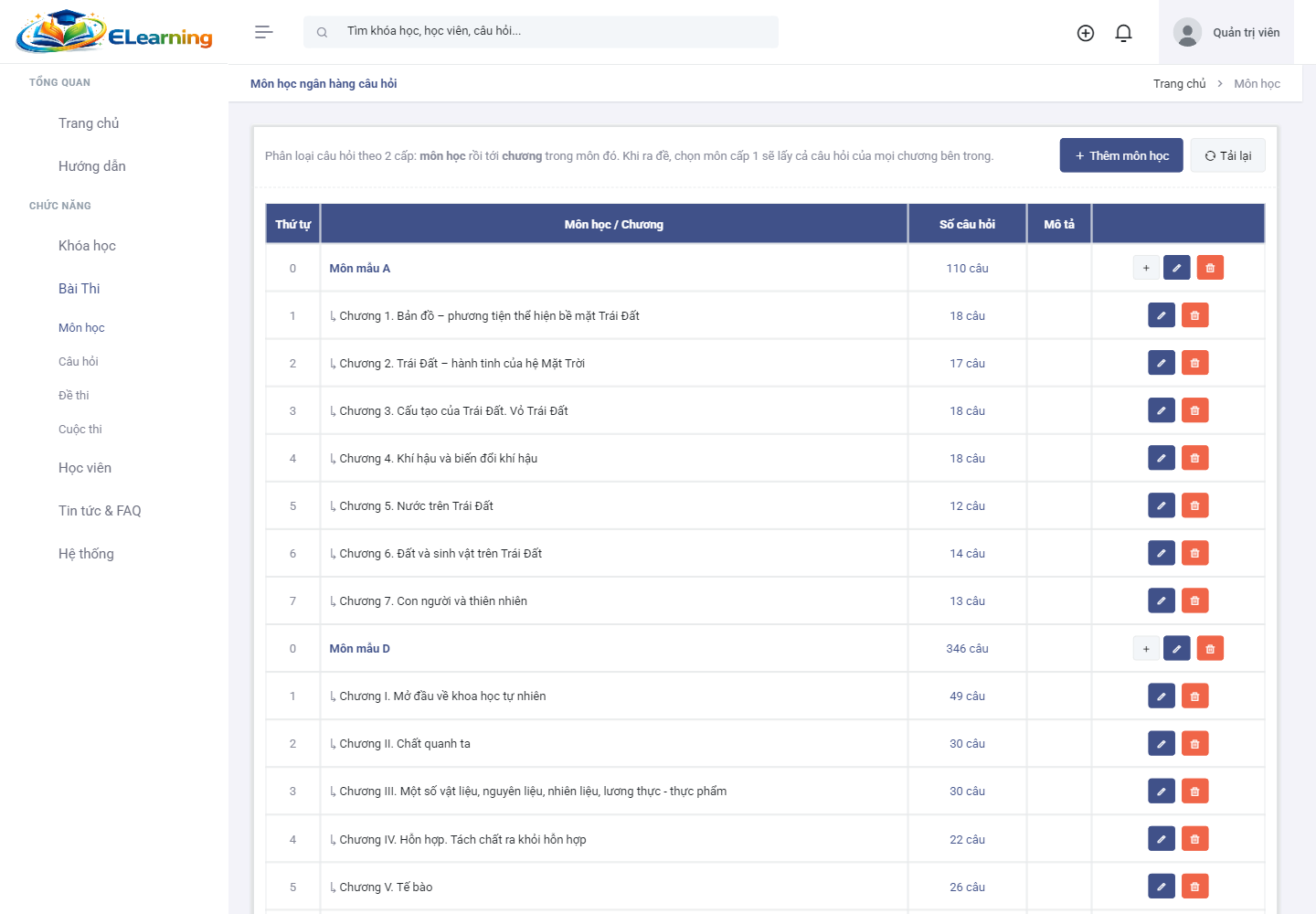Select Cuộc thi submenu item
This screenshot has width=1316, height=914.
[x=80, y=430]
